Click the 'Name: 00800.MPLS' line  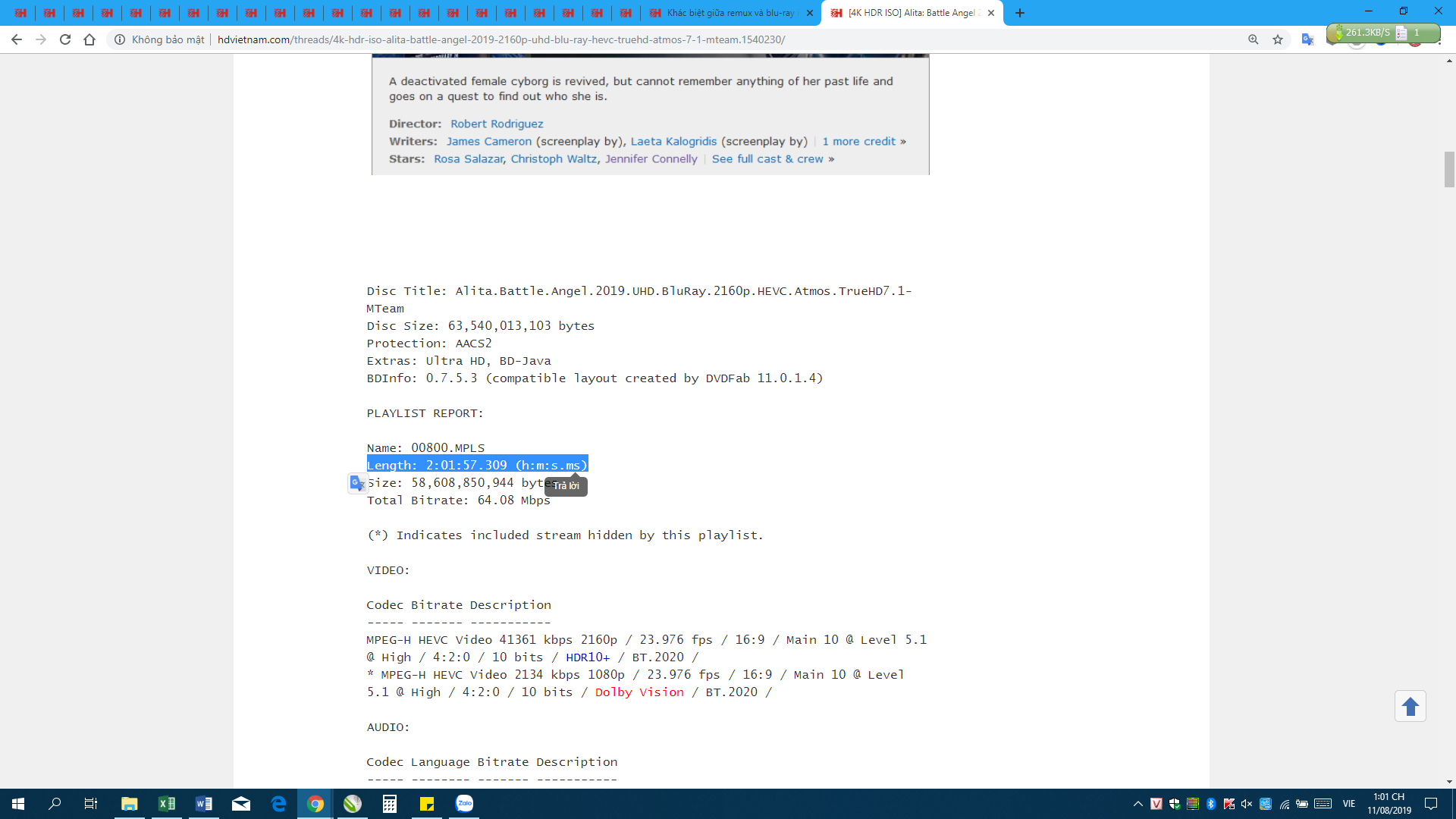tap(425, 448)
